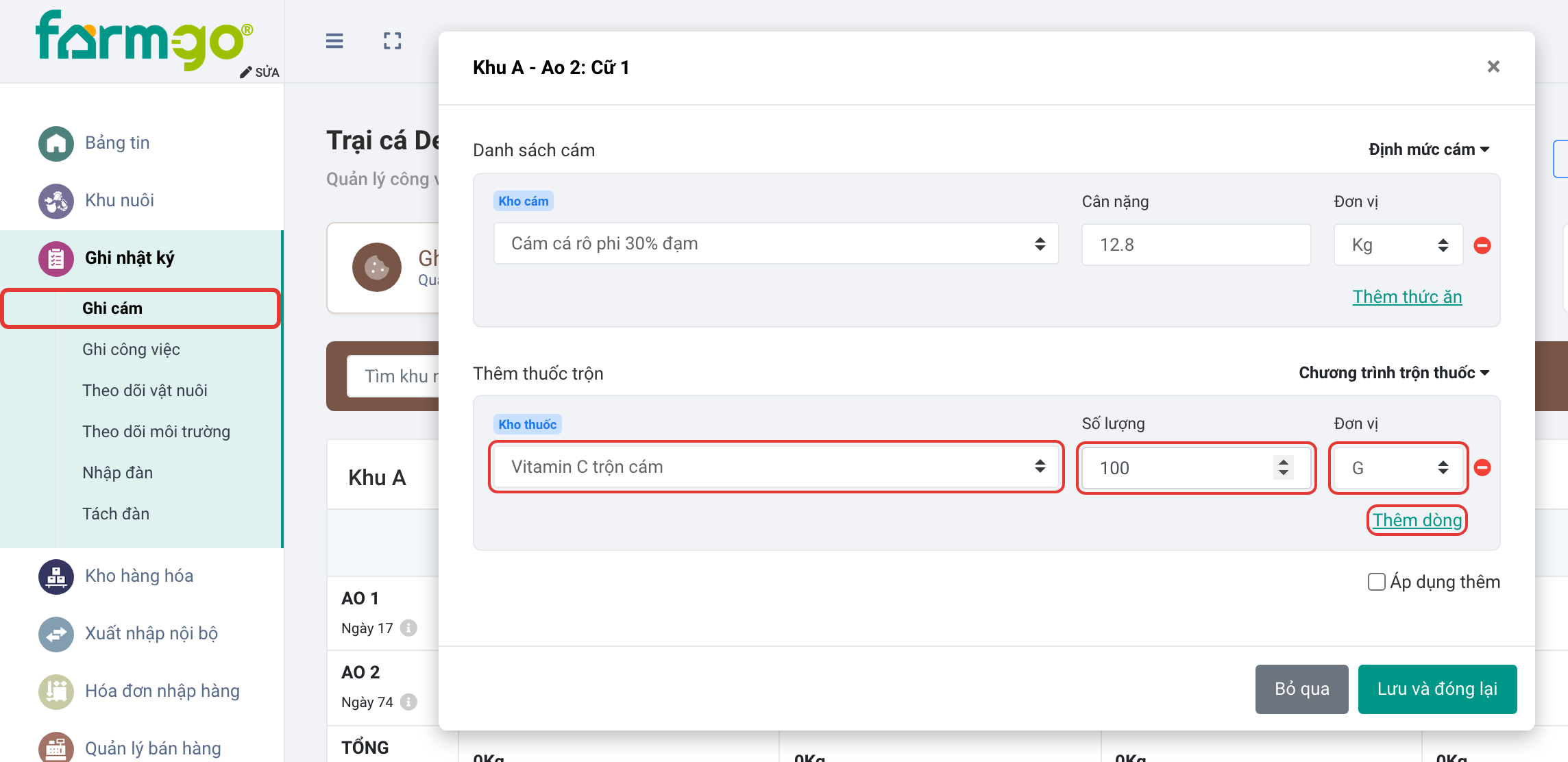This screenshot has height=762, width=1568.
Task: Click the Thêm dòng link
Action: coord(1417,520)
